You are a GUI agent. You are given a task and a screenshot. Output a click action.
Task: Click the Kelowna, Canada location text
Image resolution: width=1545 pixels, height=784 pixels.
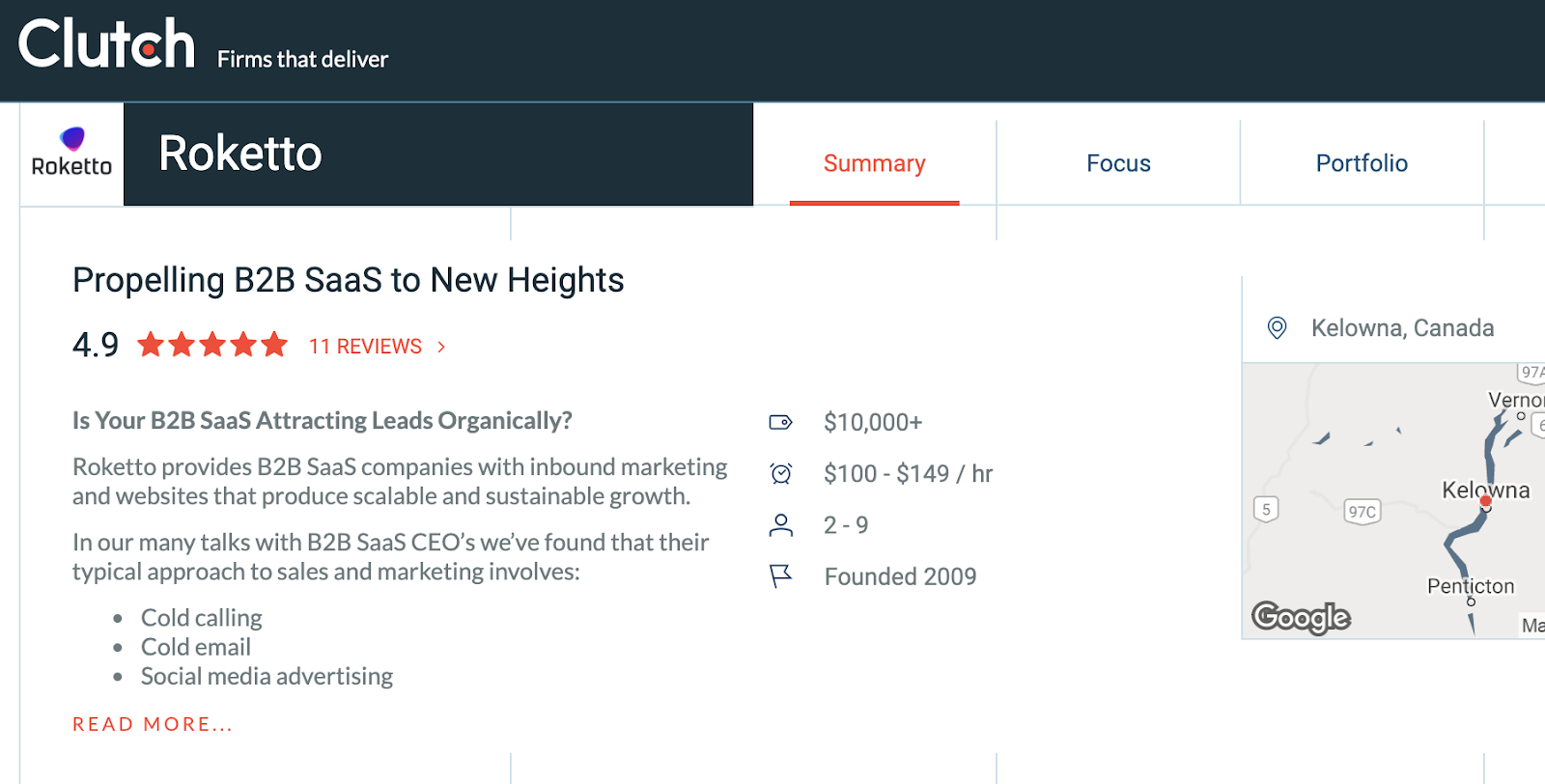tap(1402, 328)
